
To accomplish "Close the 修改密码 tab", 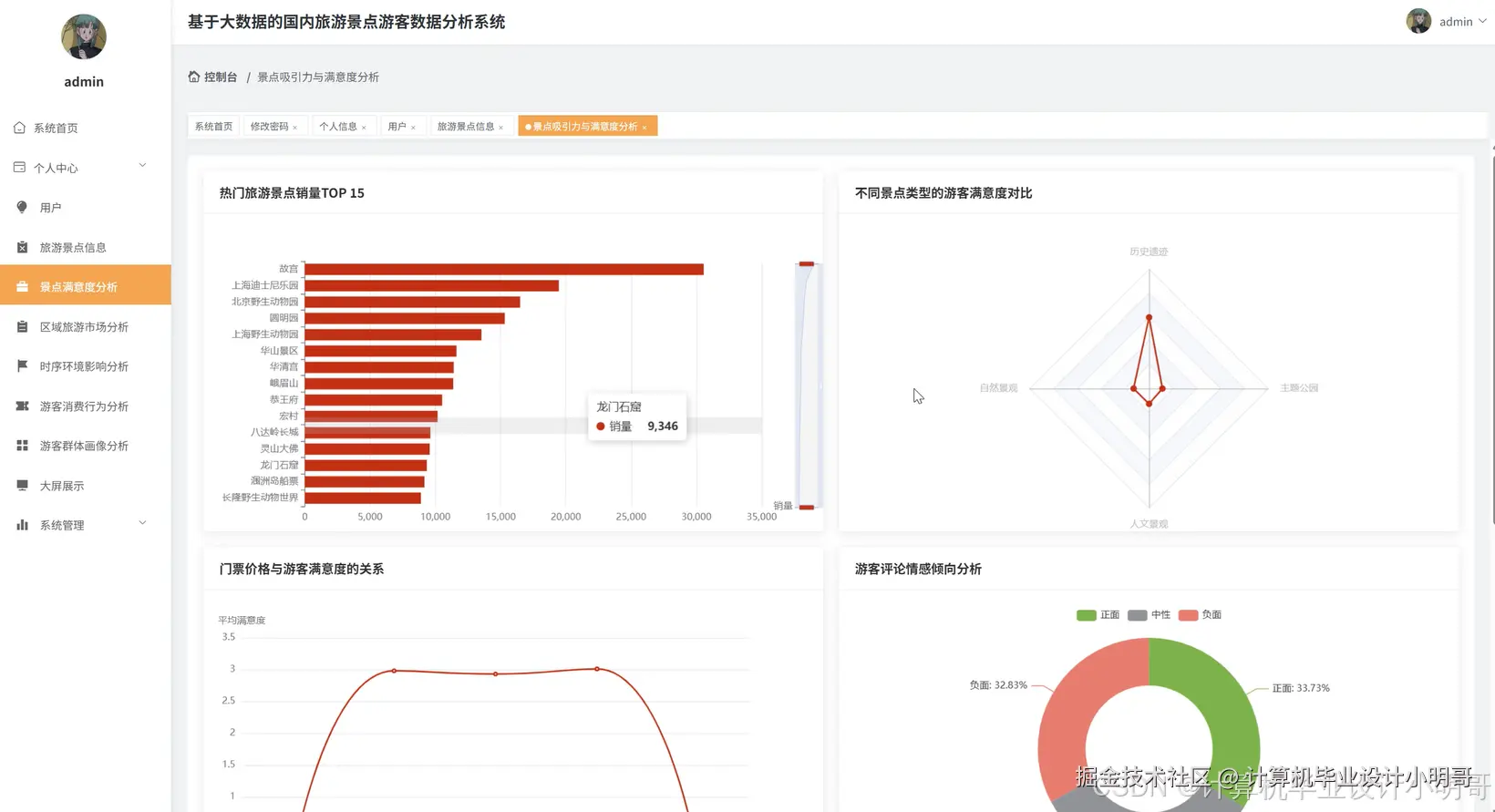I will click(295, 128).
